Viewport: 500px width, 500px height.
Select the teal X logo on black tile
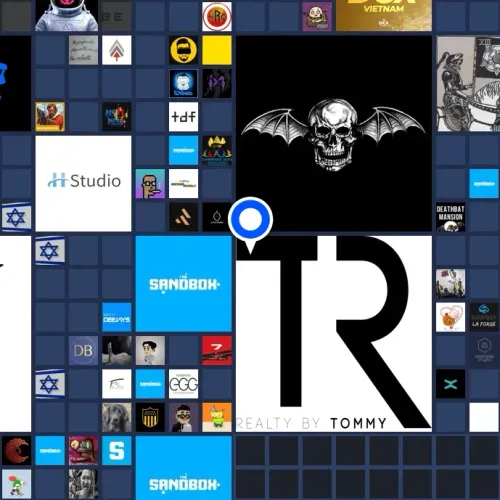(x=451, y=384)
